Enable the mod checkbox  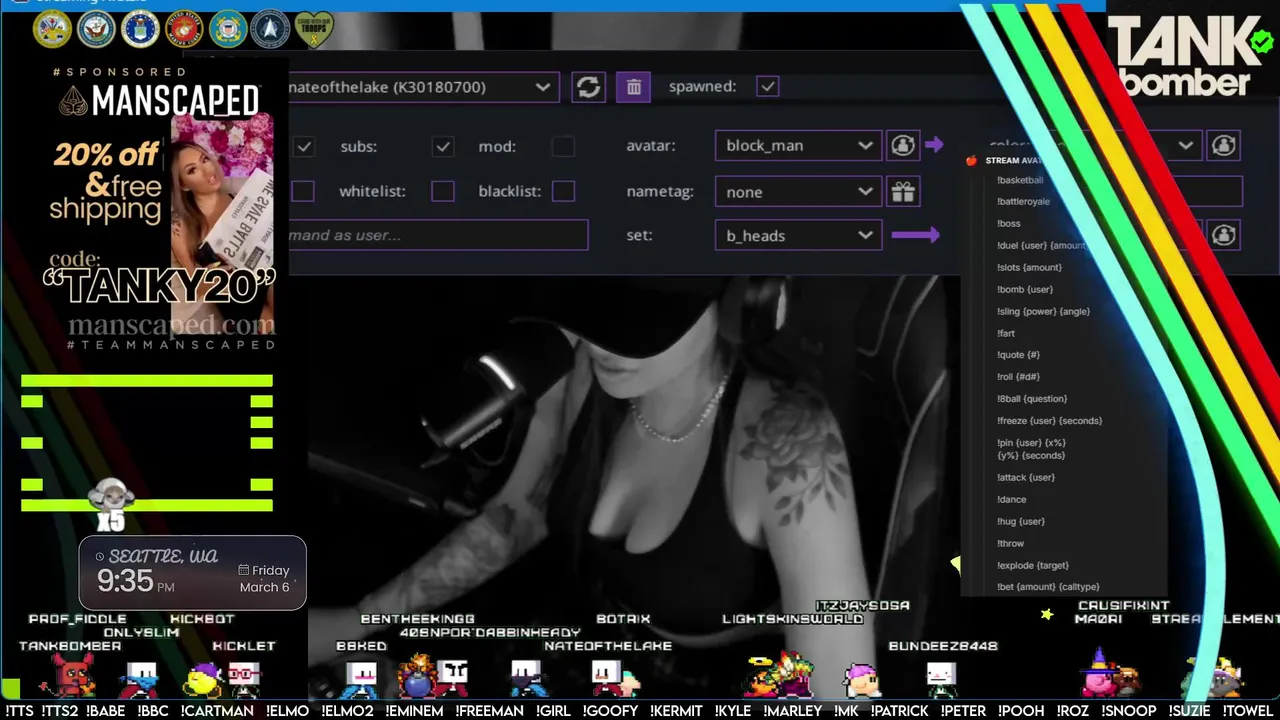(x=563, y=146)
